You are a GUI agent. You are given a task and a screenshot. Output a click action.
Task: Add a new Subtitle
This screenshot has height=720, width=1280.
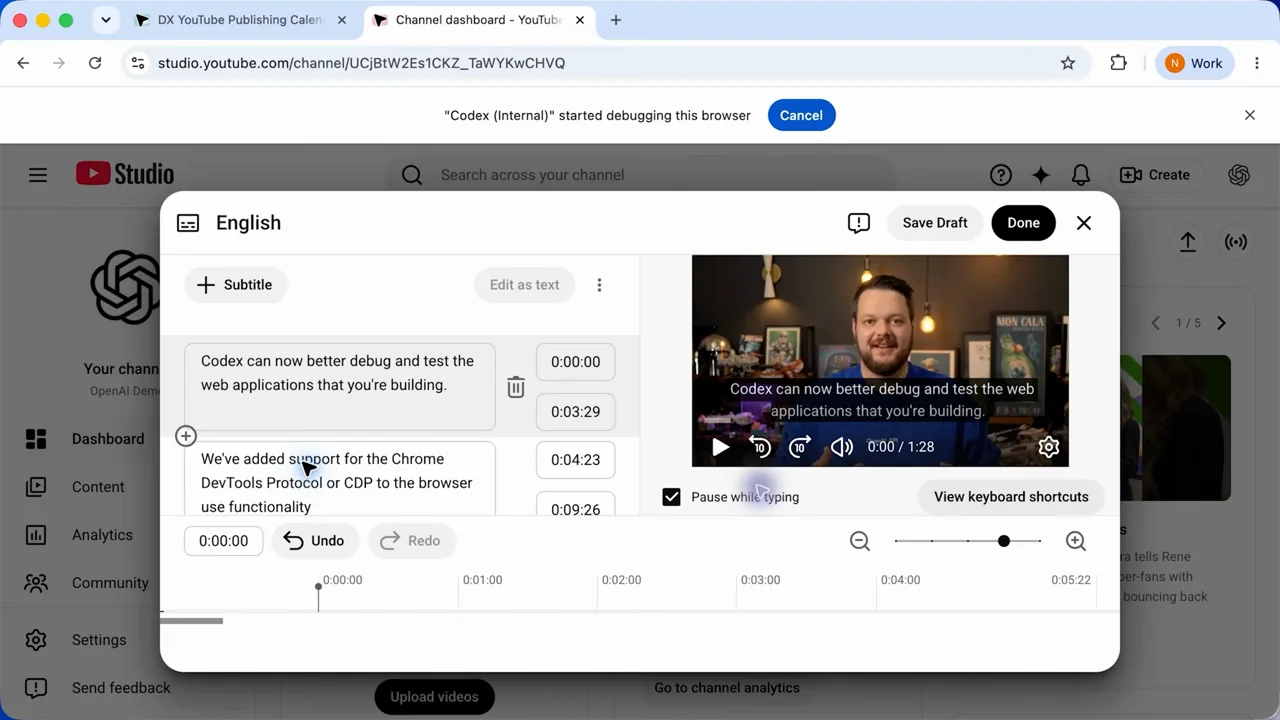[x=235, y=285]
